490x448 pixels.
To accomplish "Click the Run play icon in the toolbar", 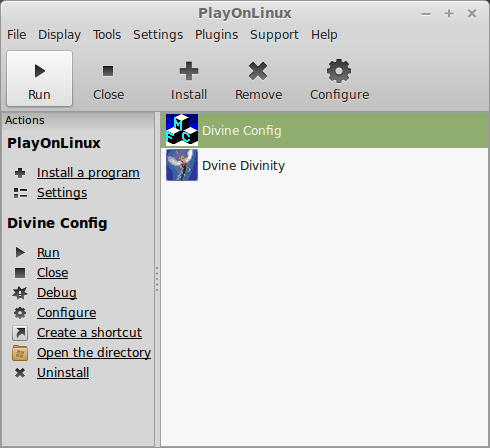I will pyautogui.click(x=40, y=71).
